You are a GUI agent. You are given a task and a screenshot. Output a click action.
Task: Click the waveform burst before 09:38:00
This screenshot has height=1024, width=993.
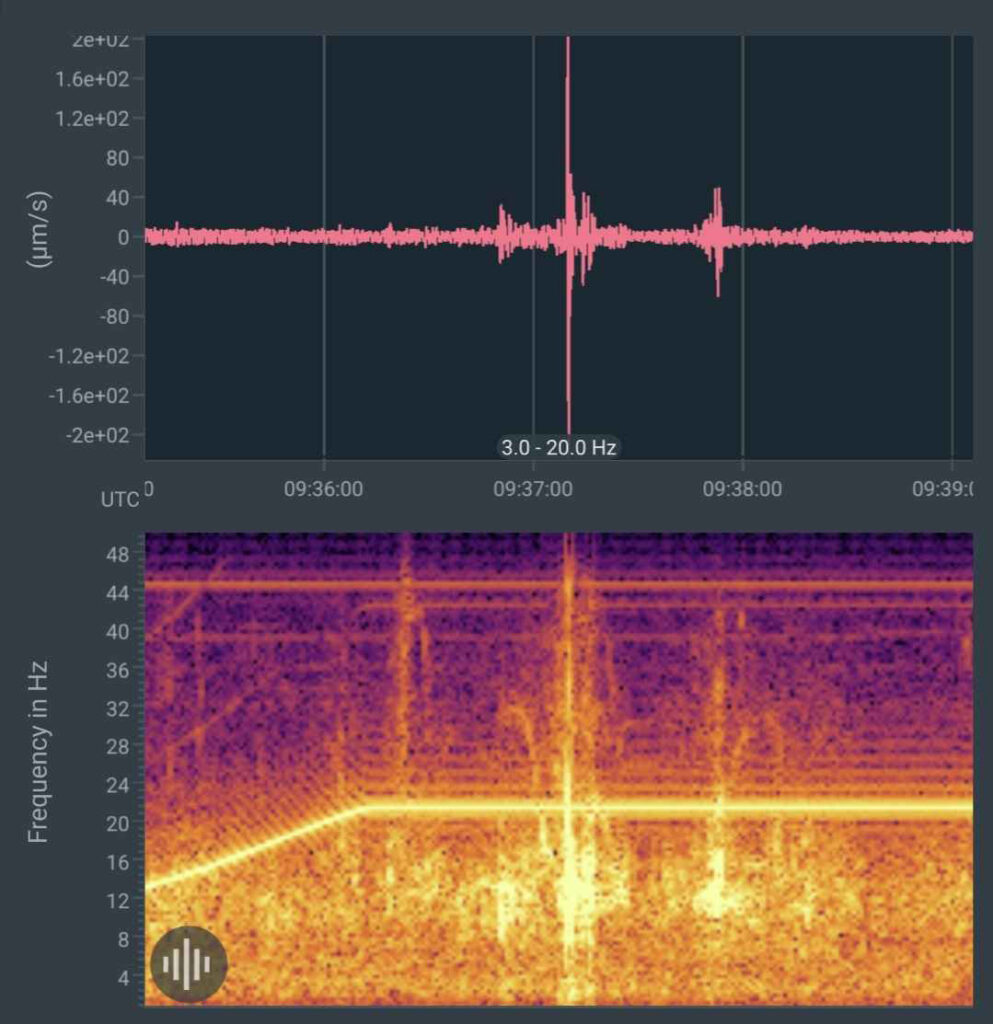(x=714, y=240)
